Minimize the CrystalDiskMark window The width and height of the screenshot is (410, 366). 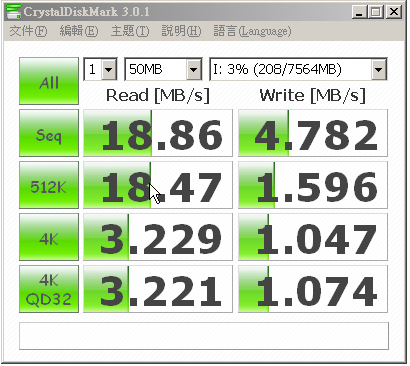tap(359, 12)
